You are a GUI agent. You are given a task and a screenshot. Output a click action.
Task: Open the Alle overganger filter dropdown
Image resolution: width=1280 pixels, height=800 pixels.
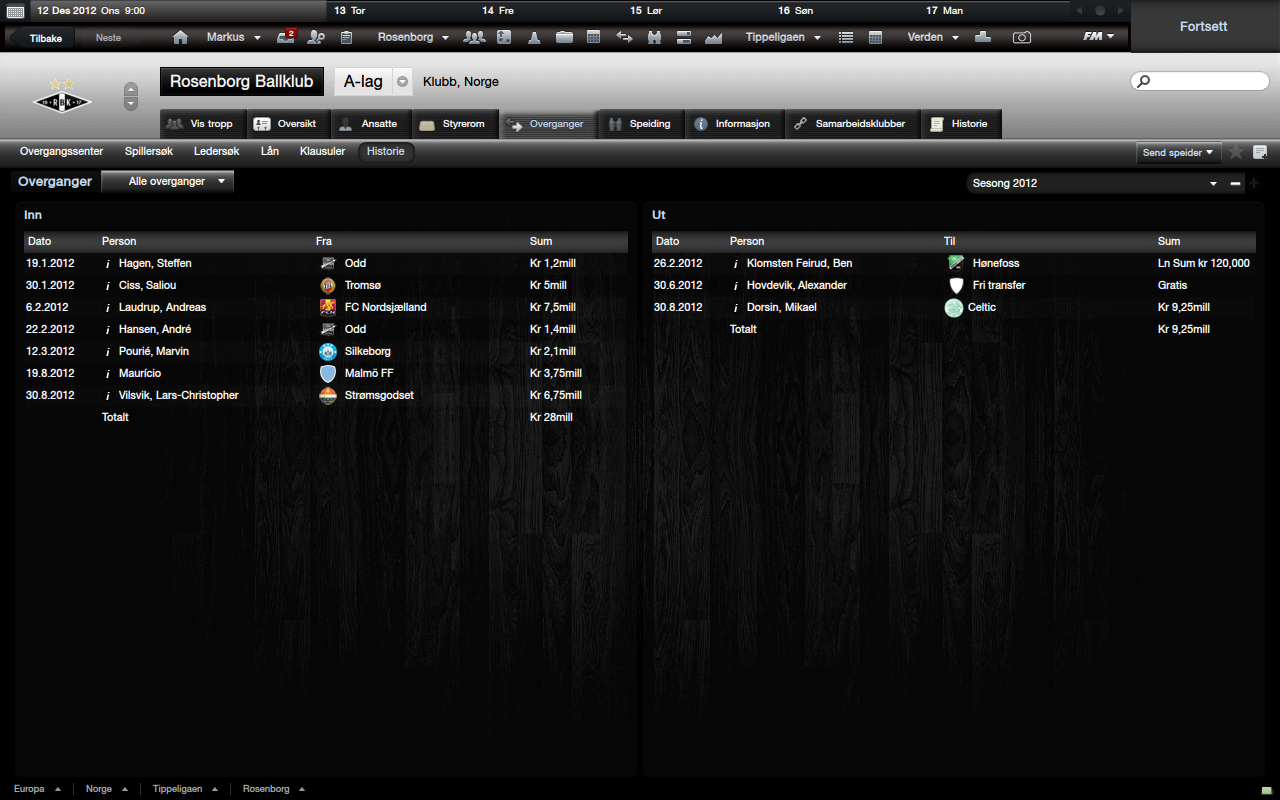coord(168,181)
